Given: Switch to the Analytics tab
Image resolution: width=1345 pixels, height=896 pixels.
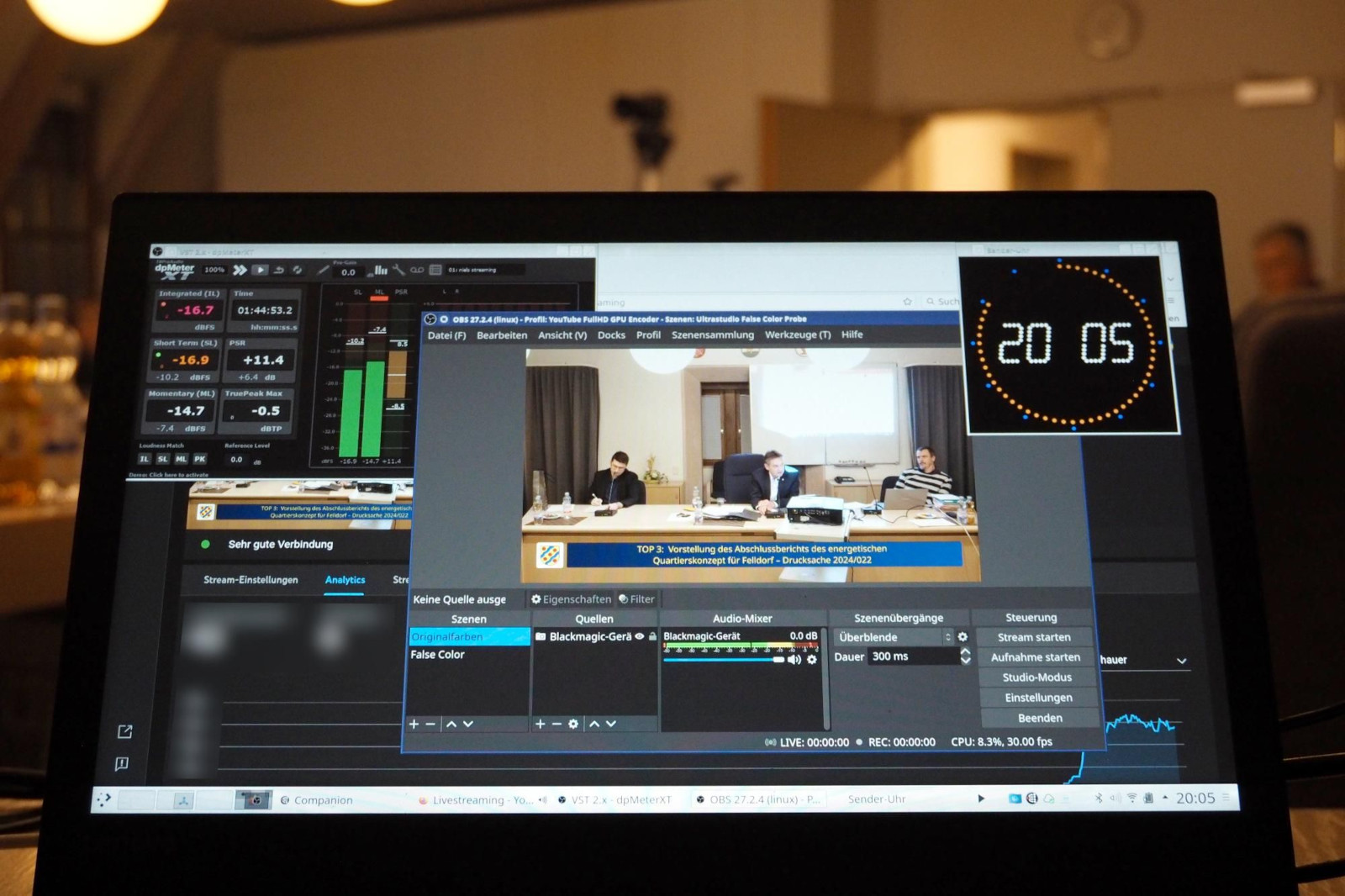Looking at the screenshot, I should (345, 580).
